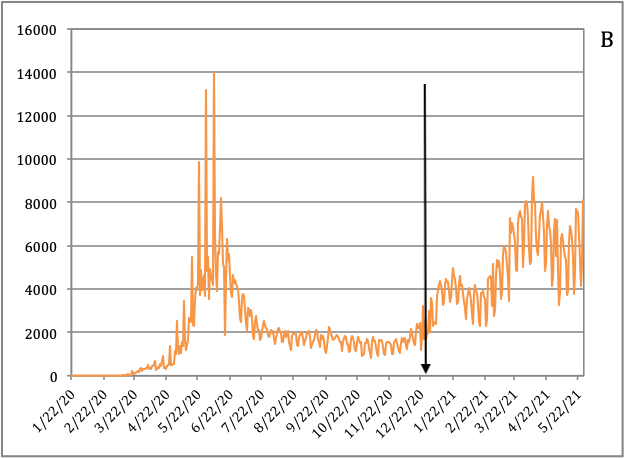Screen dimensions: 624x458
Task: Select the 1/22/20 date label
Action: click(54, 411)
